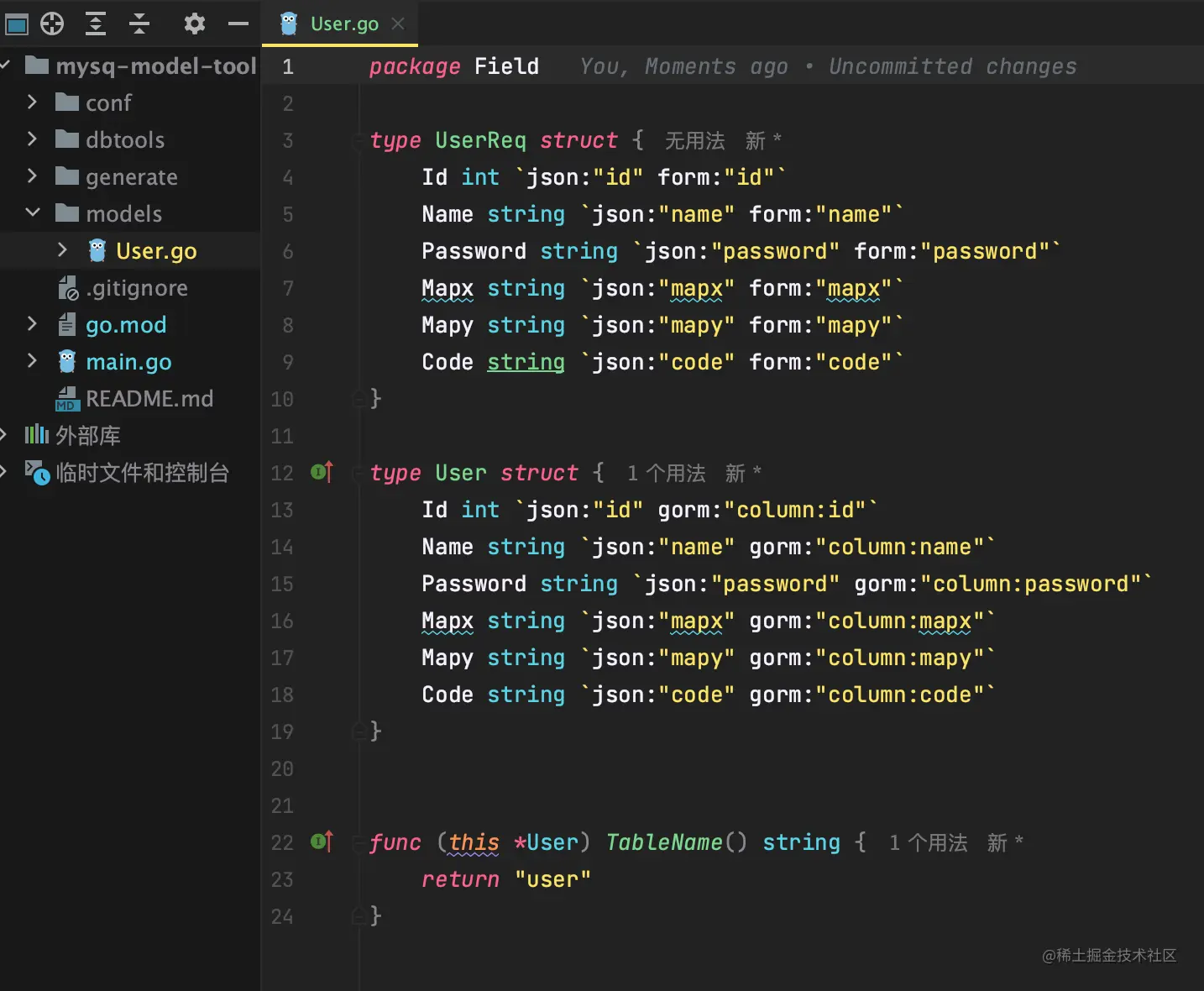Screen dimensions: 1204x991
Task: Click the mysq-model-tool root folder icon
Action: point(37,66)
